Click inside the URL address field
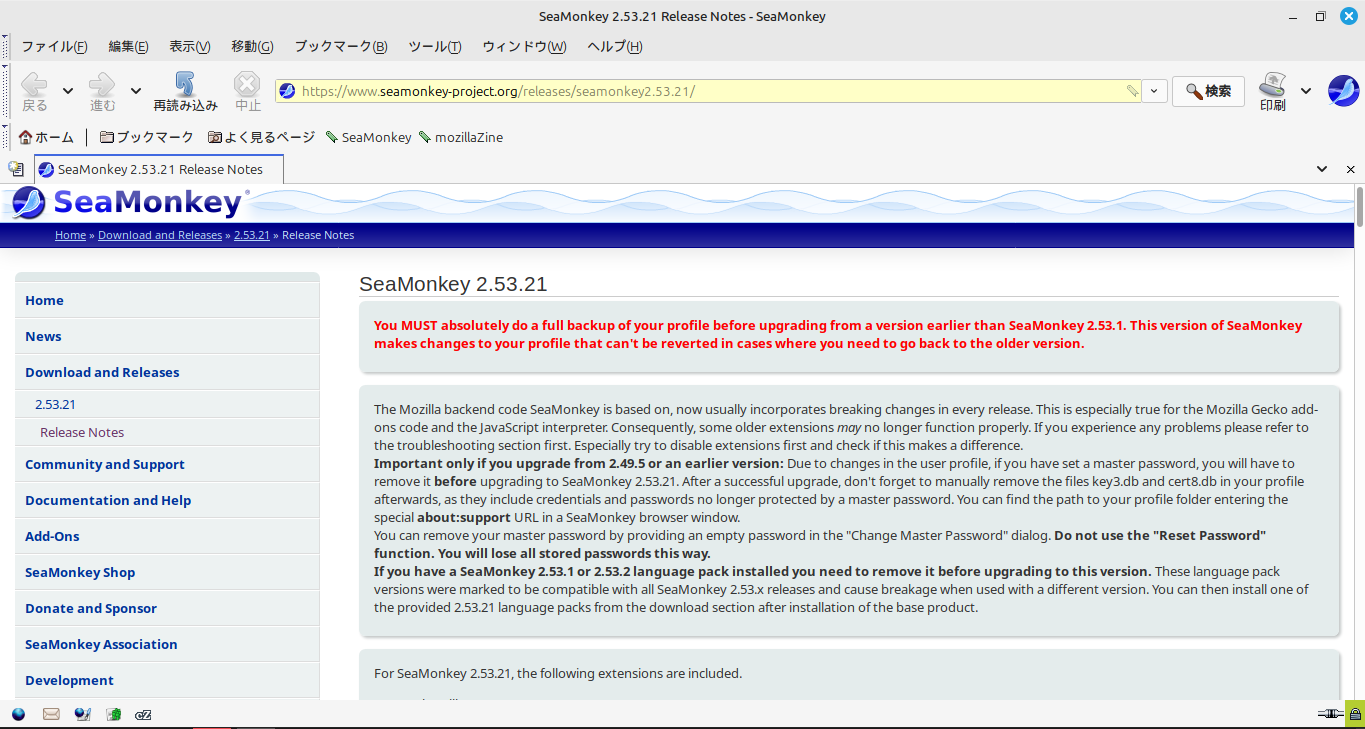Image resolution: width=1365 pixels, height=729 pixels. coord(710,91)
